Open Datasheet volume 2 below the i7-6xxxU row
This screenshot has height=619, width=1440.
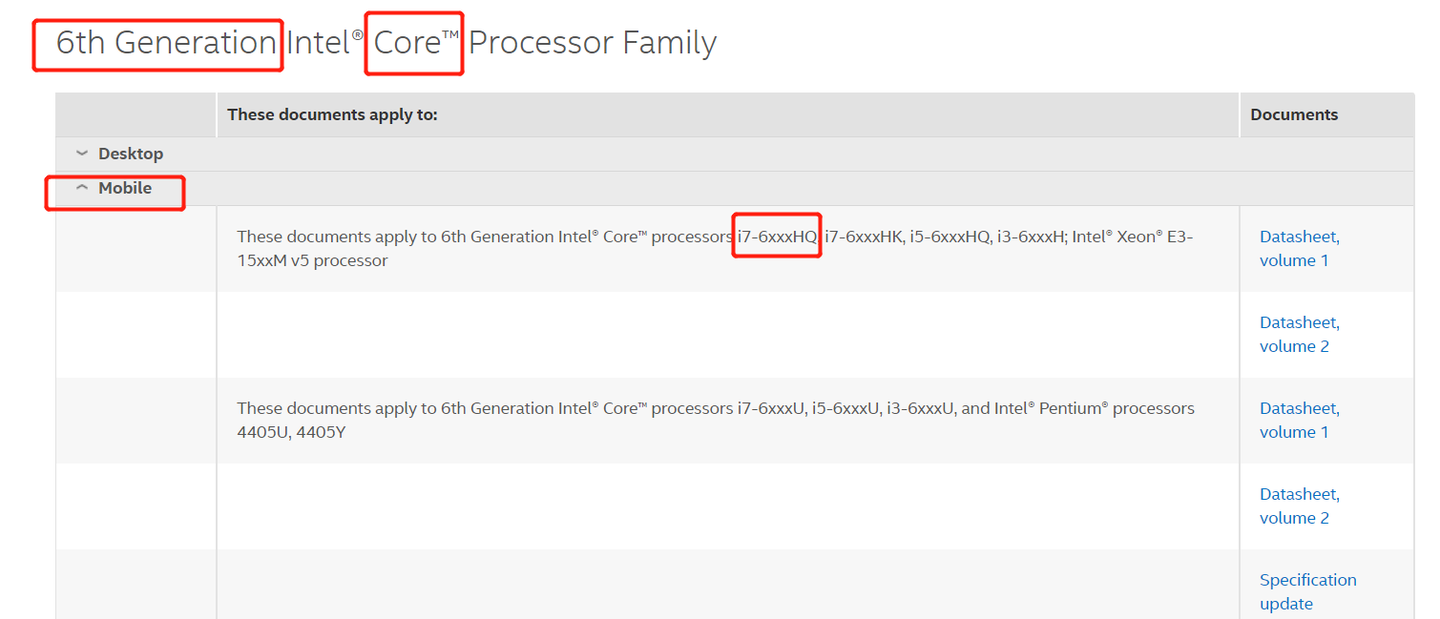(1298, 506)
